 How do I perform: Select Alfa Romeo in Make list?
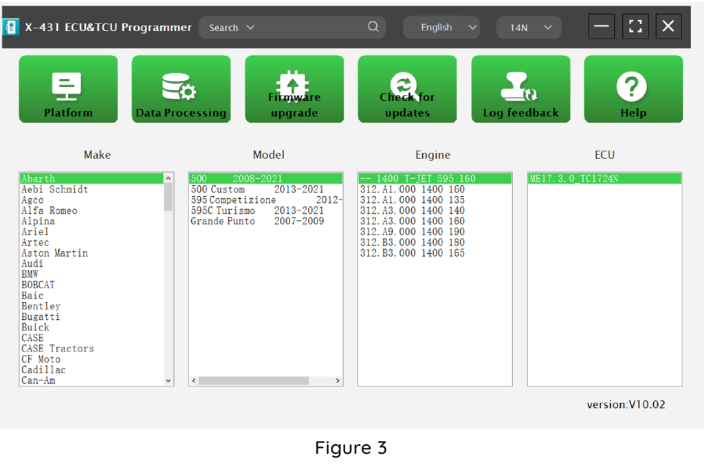click(x=49, y=211)
